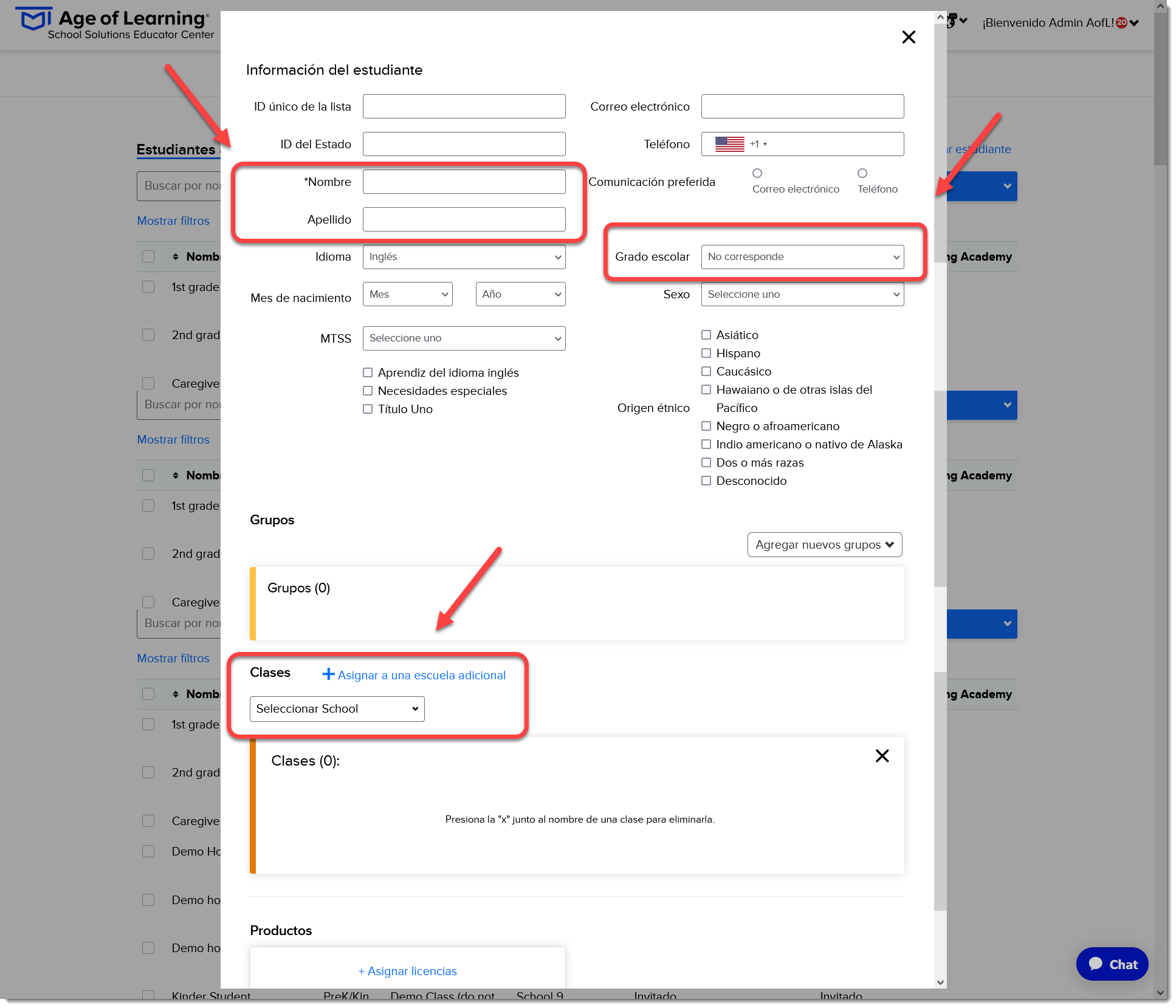Open the Agregar nuevos grupos dropdown
The height and width of the screenshot is (1008, 1176).
[x=824, y=545]
